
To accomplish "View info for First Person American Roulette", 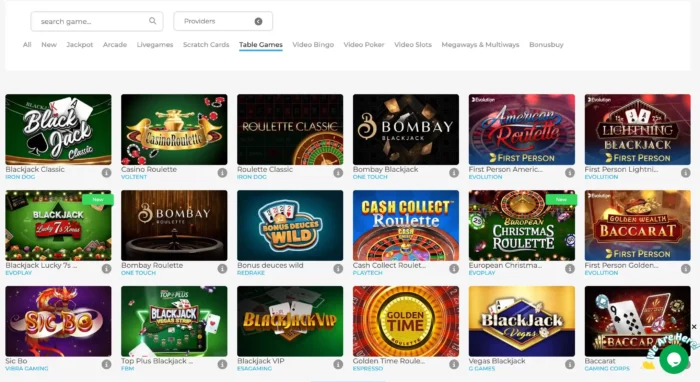I will [570, 173].
